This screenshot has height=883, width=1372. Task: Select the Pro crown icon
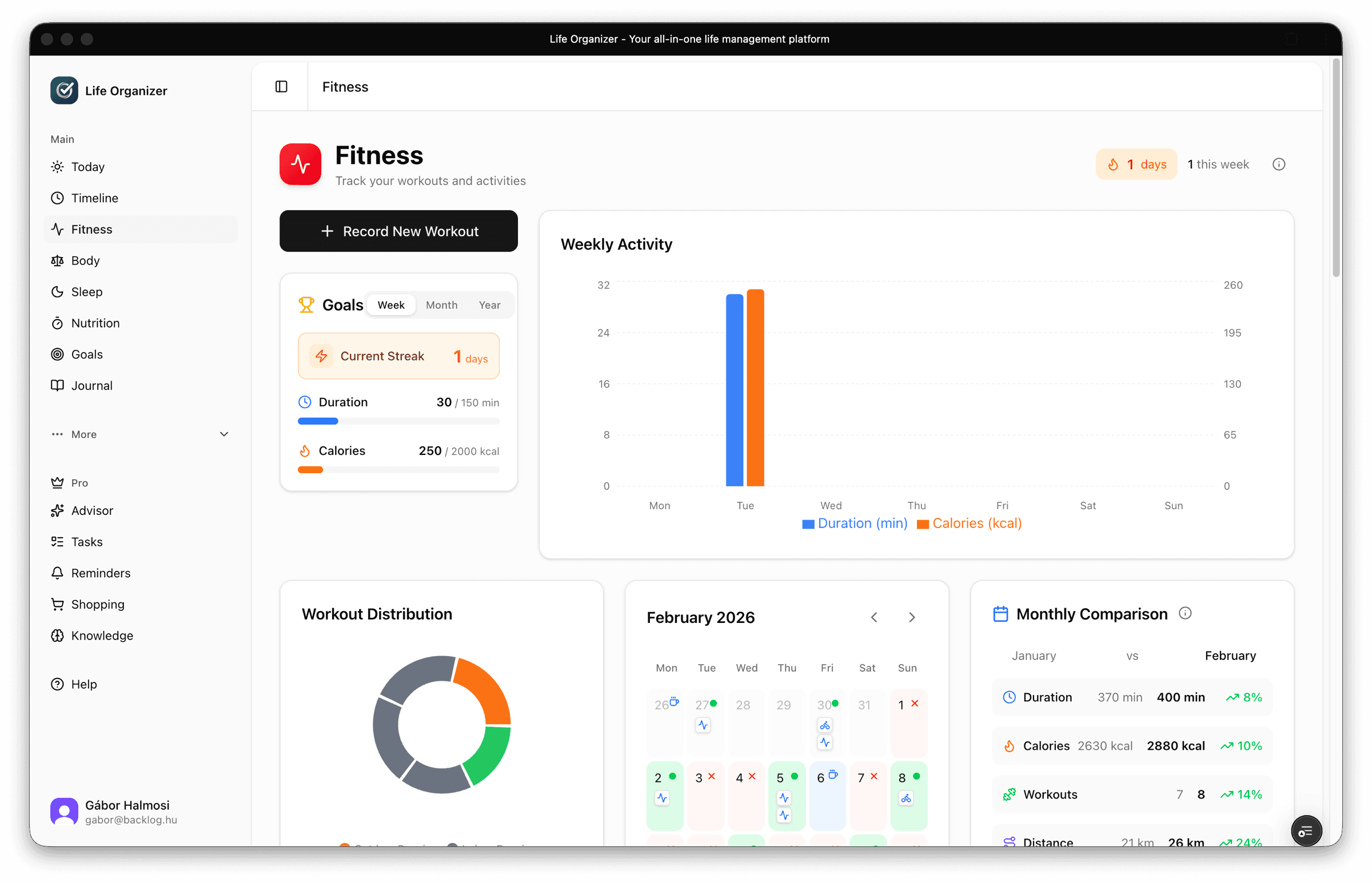(x=58, y=482)
